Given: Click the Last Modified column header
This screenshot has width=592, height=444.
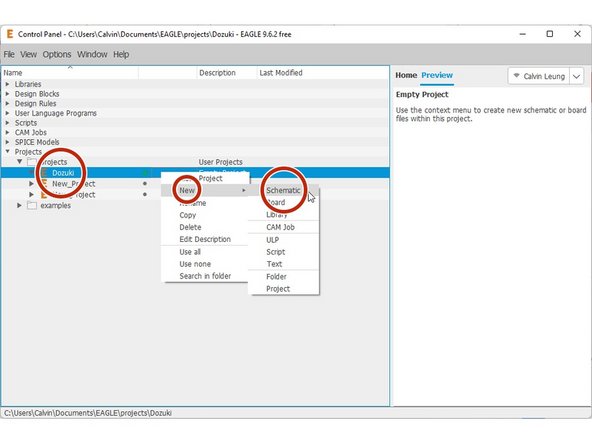Looking at the screenshot, I should click(x=323, y=72).
